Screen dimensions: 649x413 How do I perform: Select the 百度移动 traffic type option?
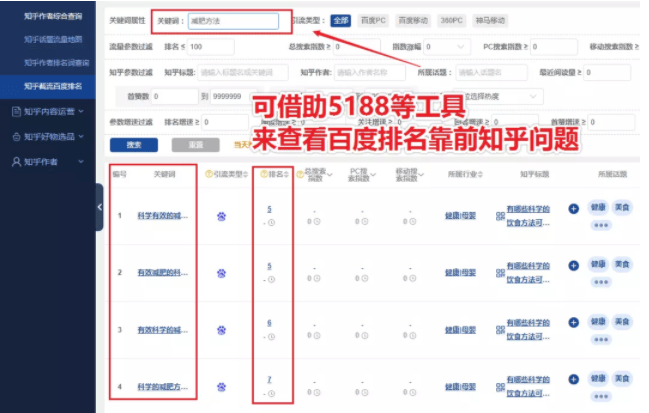412,20
